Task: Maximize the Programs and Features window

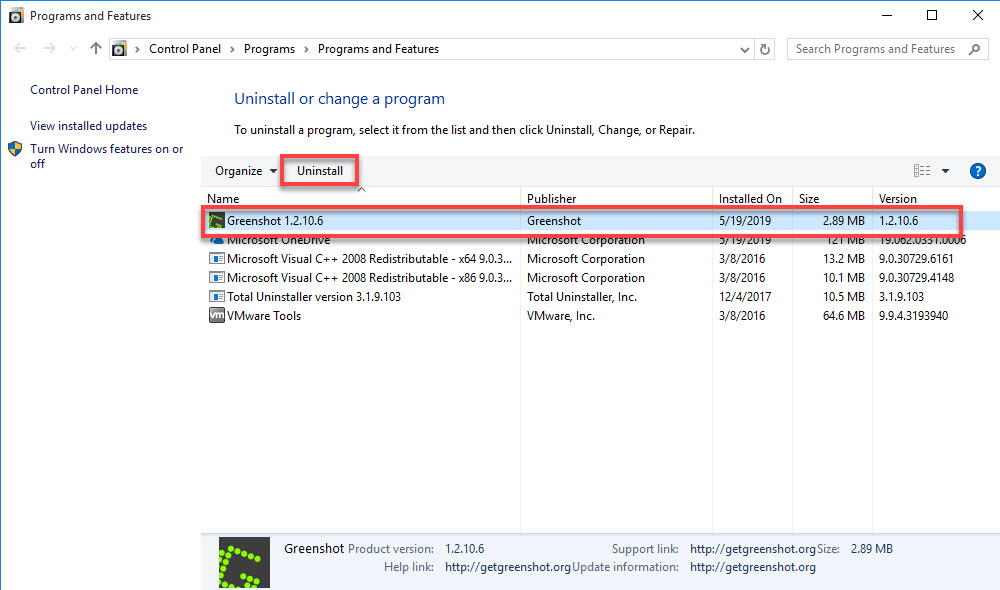Action: pos(932,15)
